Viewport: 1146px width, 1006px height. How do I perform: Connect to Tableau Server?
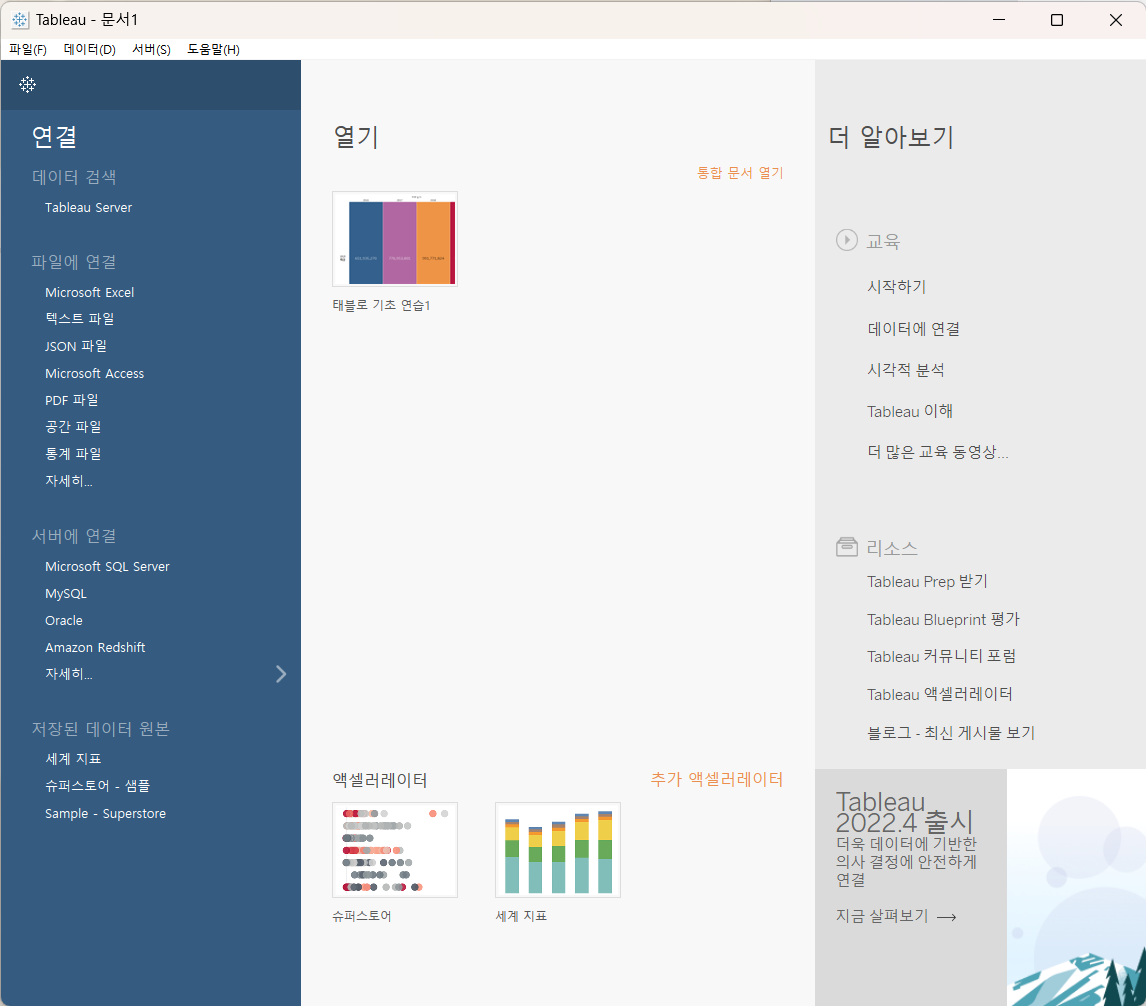point(88,208)
